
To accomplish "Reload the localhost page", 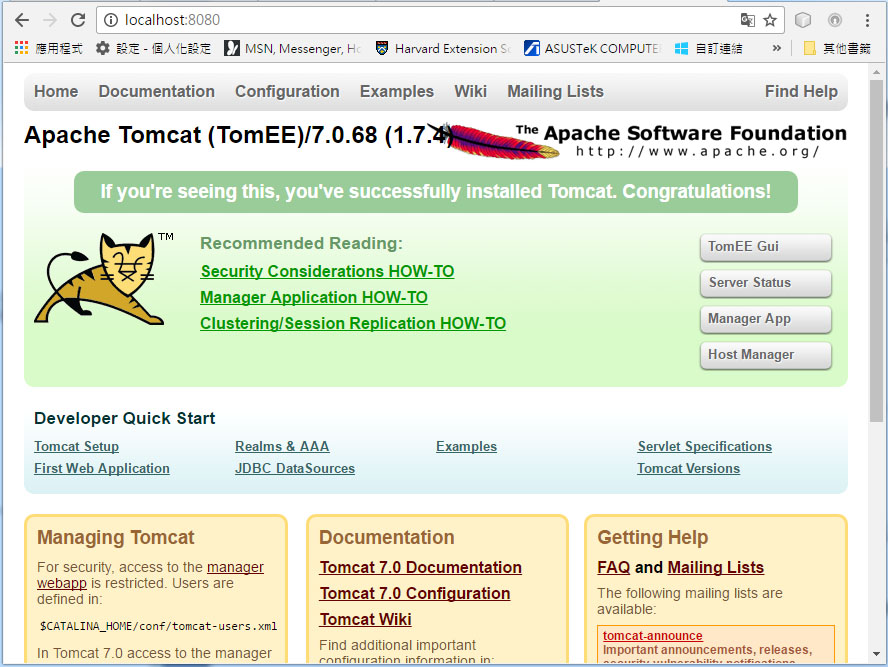I will 78,20.
